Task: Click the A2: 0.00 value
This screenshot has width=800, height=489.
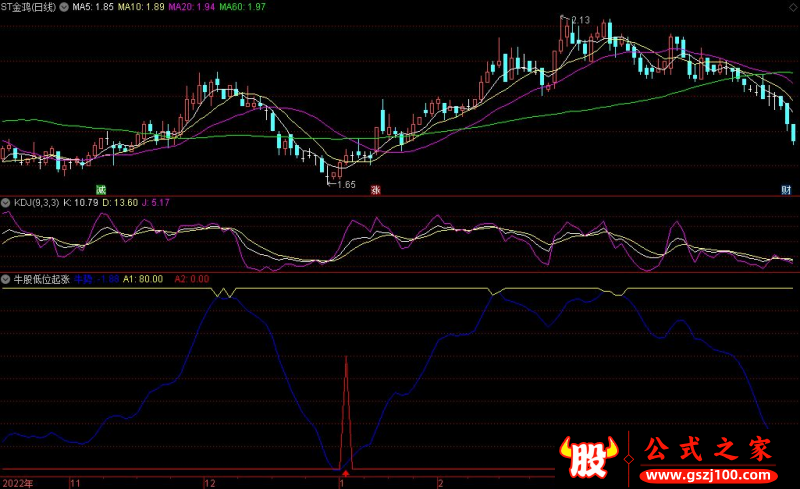Action: point(192,279)
